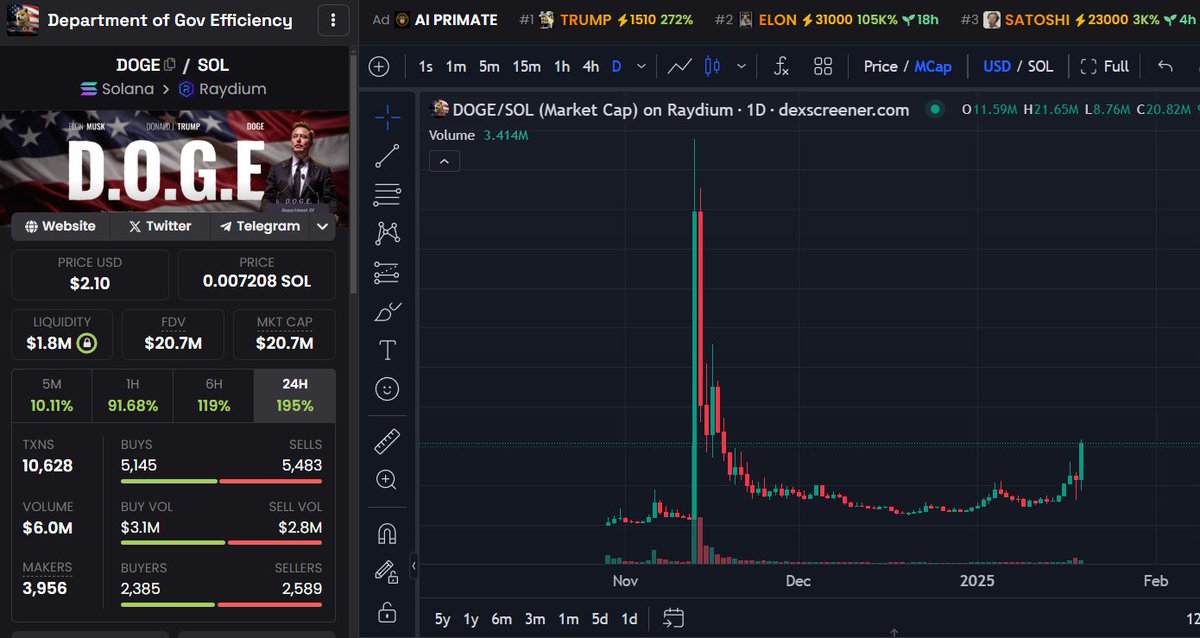Collapse the drawing toolbar side arrow

click(414, 569)
